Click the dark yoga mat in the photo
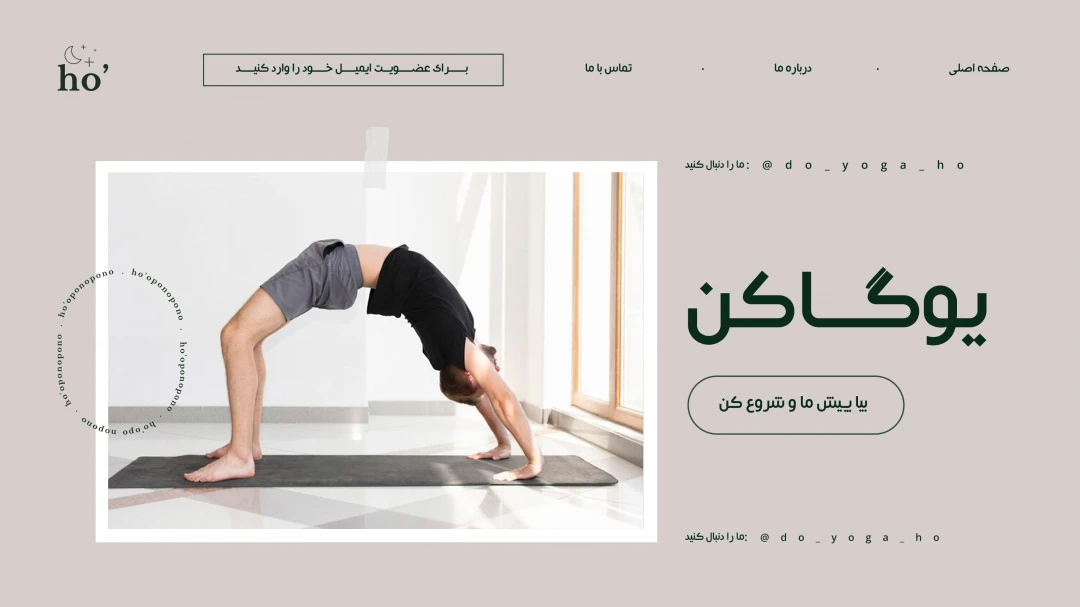This screenshot has height=607, width=1080. [362, 472]
